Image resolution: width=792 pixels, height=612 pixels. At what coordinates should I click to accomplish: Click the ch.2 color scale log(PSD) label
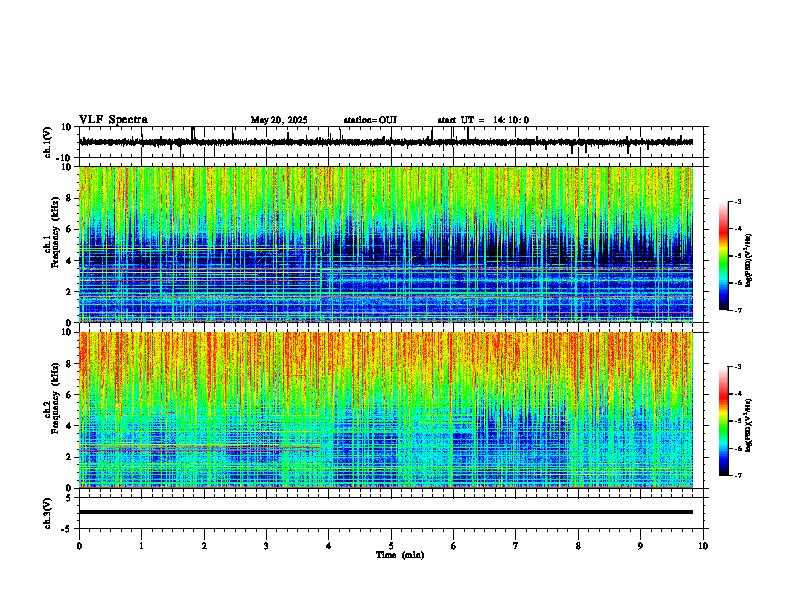click(x=749, y=425)
